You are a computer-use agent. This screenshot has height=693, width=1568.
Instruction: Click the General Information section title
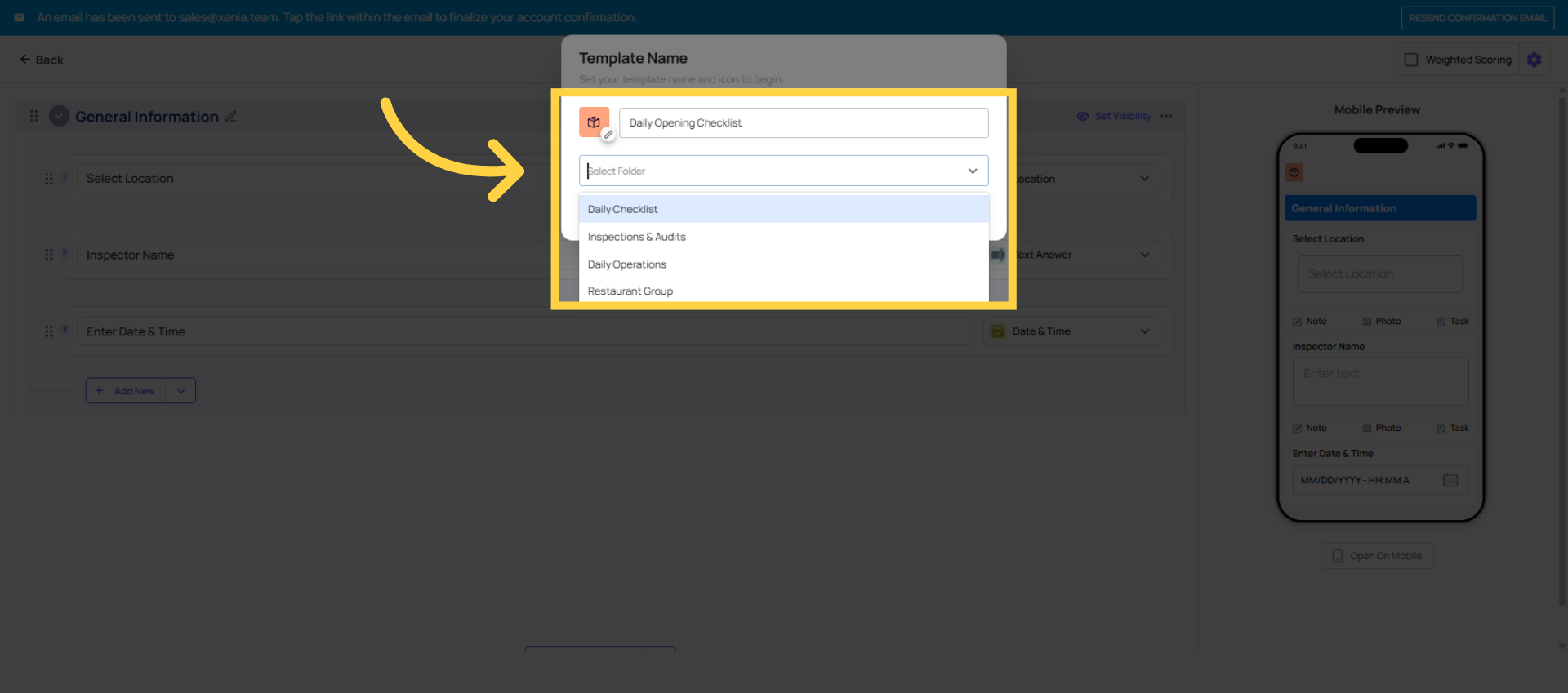tap(147, 117)
